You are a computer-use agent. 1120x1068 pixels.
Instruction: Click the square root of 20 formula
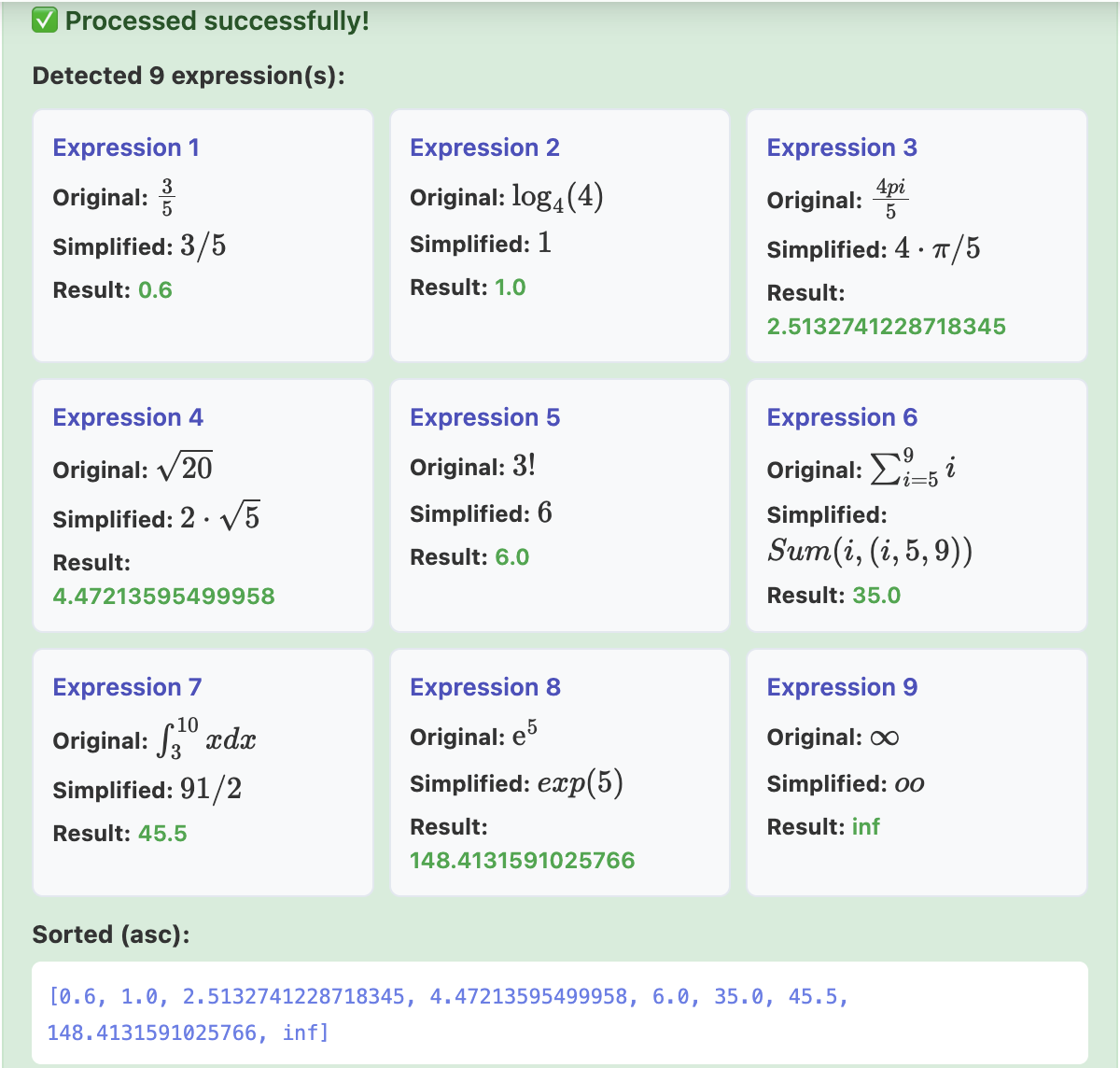[x=185, y=467]
